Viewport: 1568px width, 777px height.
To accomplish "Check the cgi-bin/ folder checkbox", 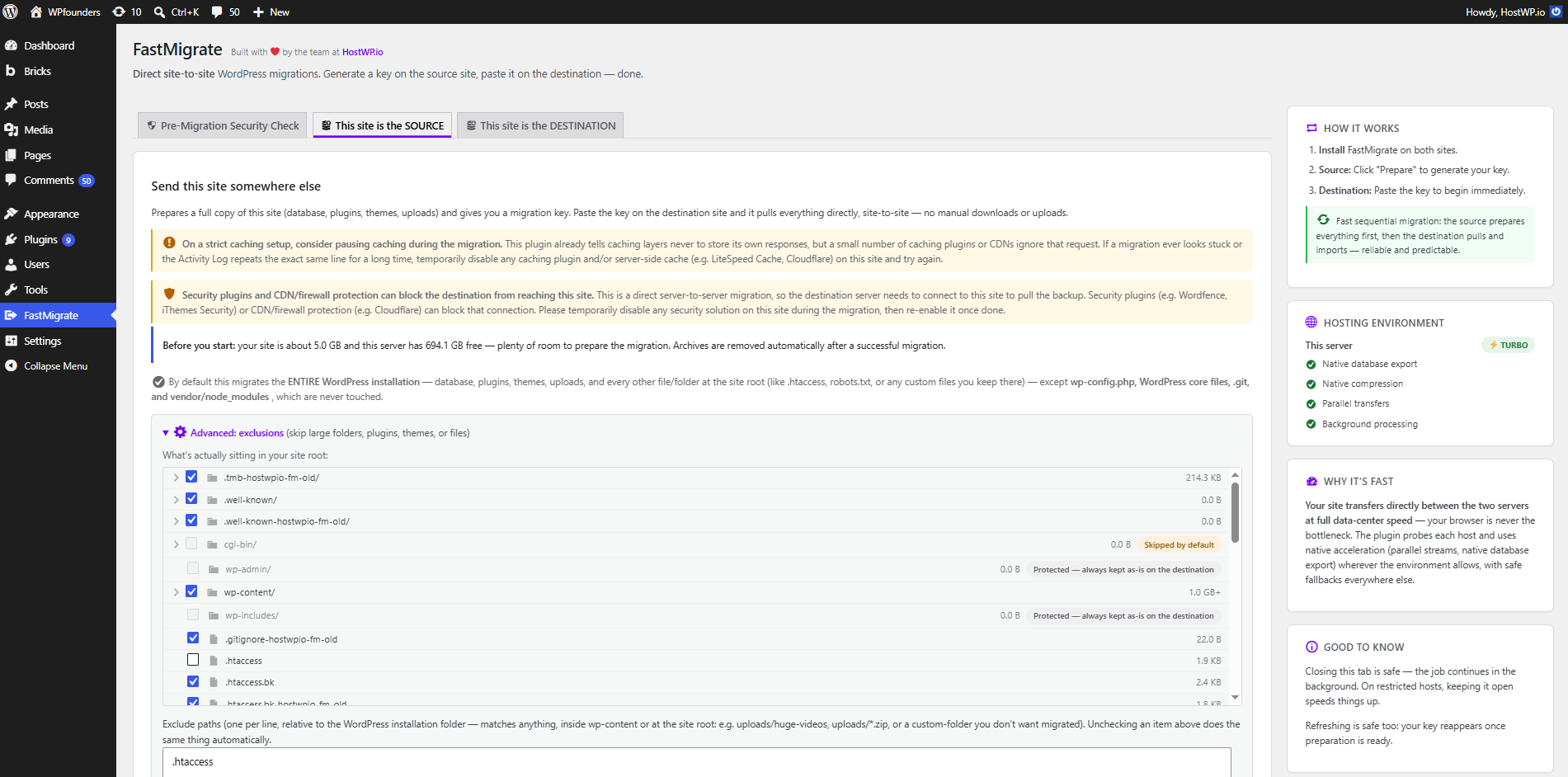I will (x=191, y=544).
